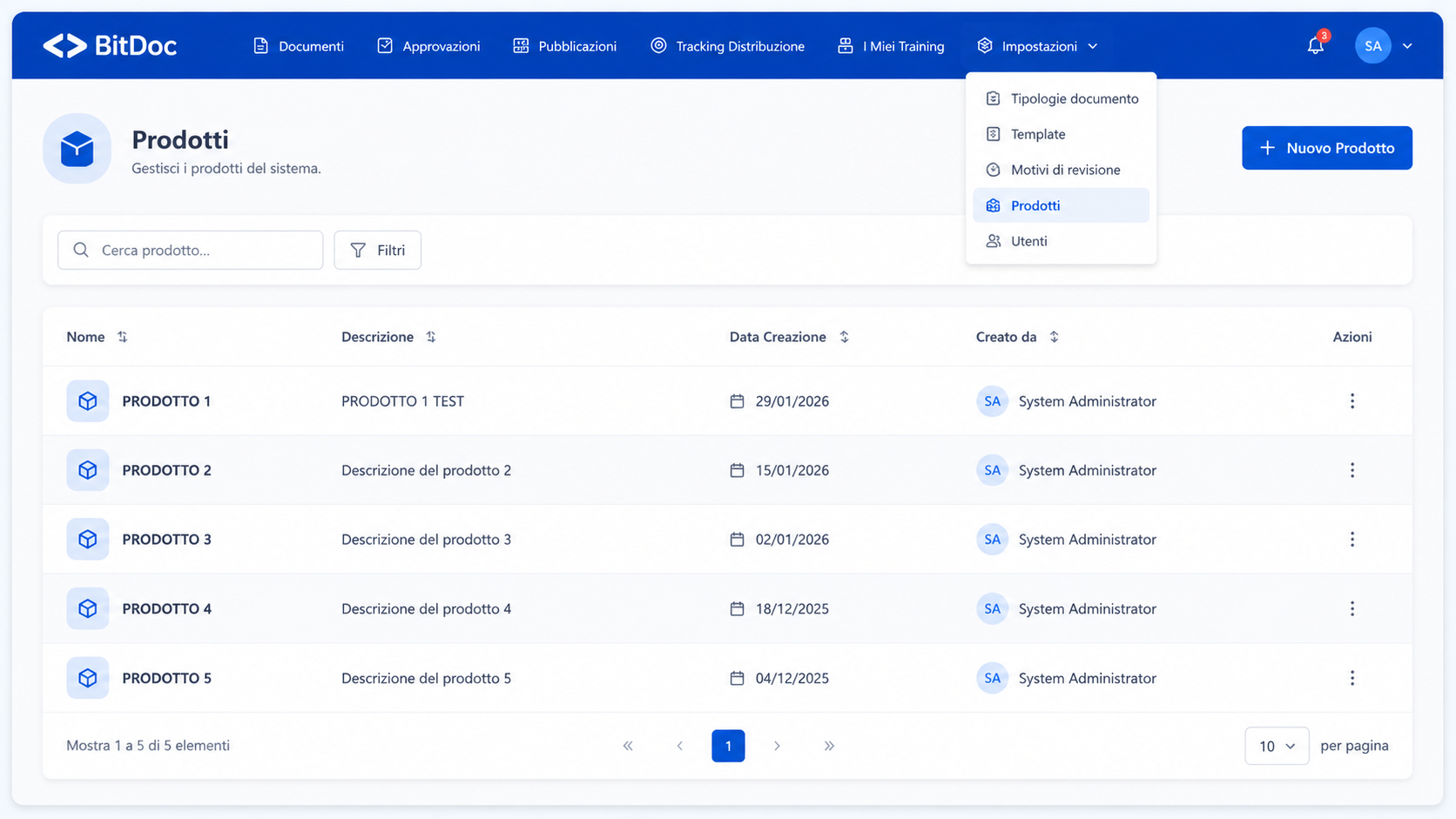Viewport: 1456px width, 819px height.
Task: Select Template menu entry
Action: click(x=1061, y=134)
